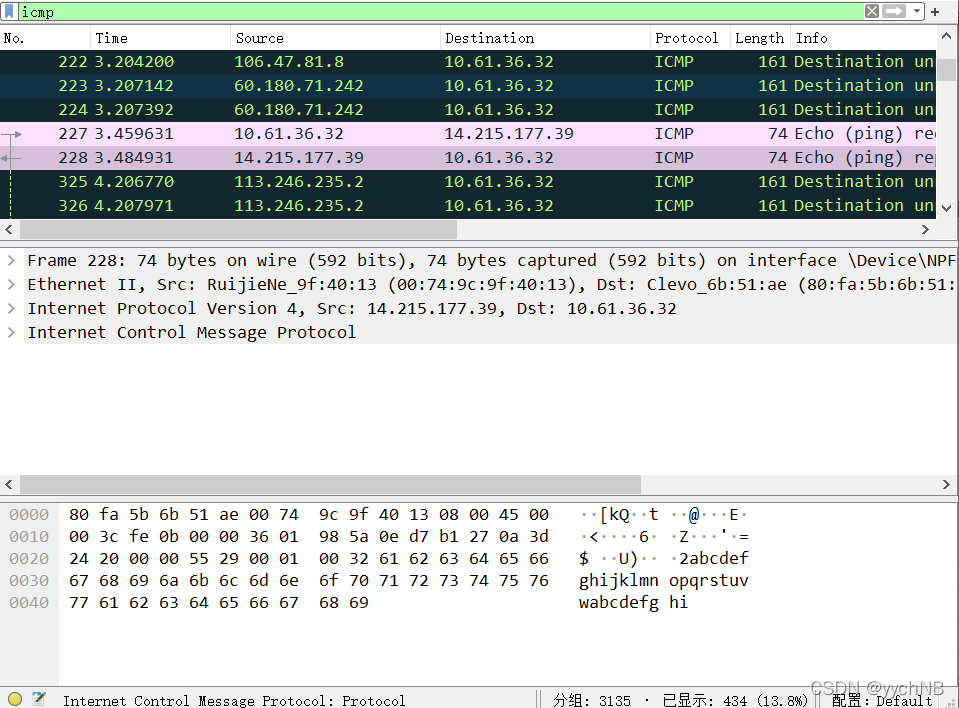Image resolution: width=959 pixels, height=708 pixels.
Task: Click the status bar protocol field text
Action: 234,701
